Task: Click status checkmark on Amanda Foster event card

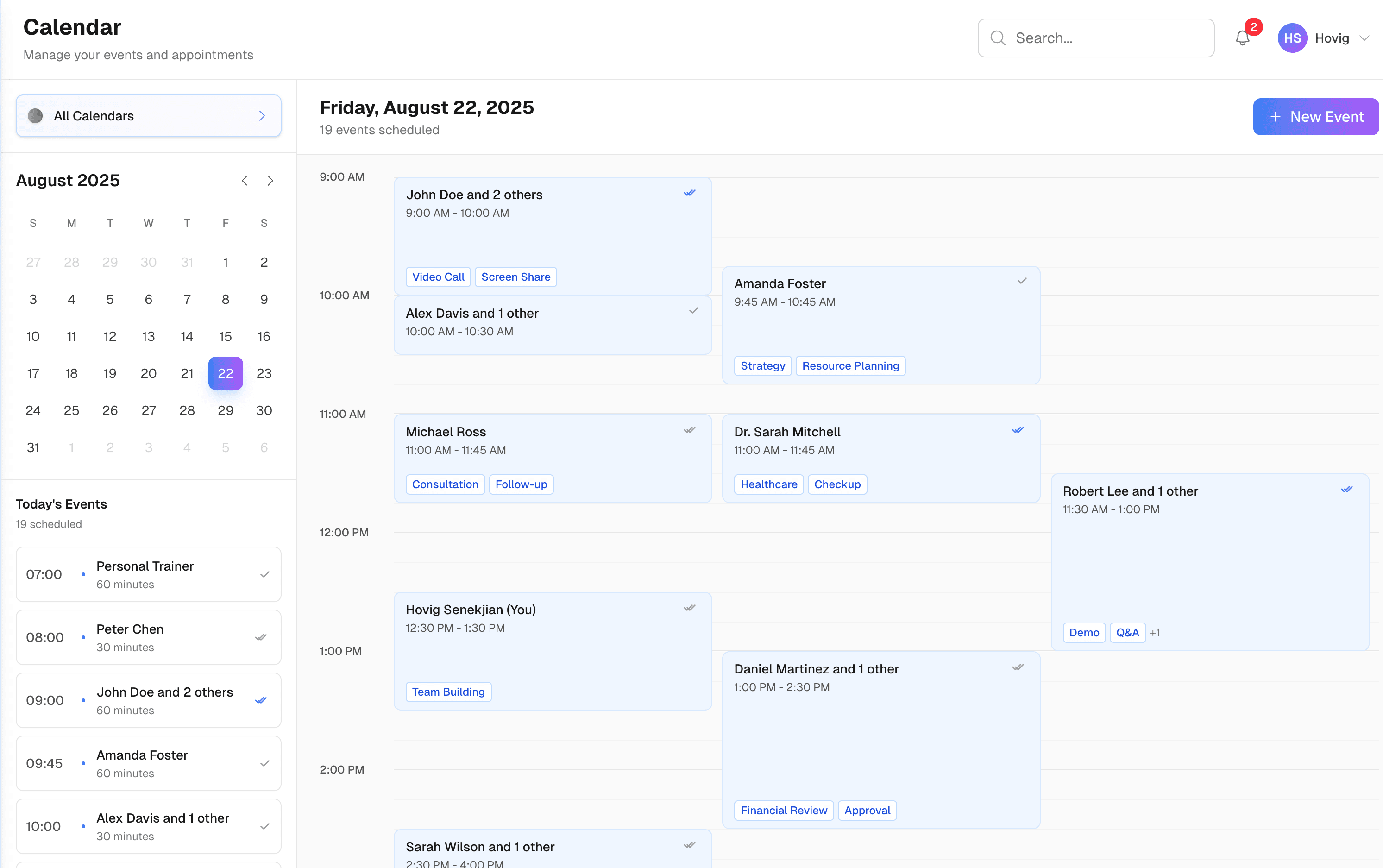Action: tap(1022, 281)
